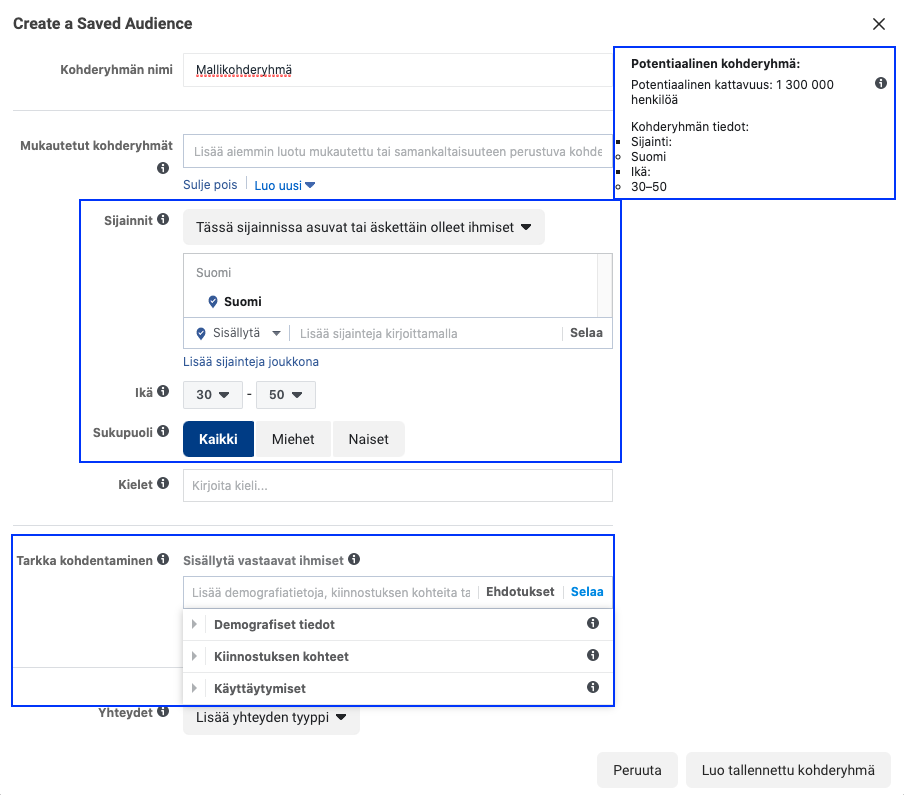
Task: Expand Demografiset tiedot category
Action: coord(194,624)
